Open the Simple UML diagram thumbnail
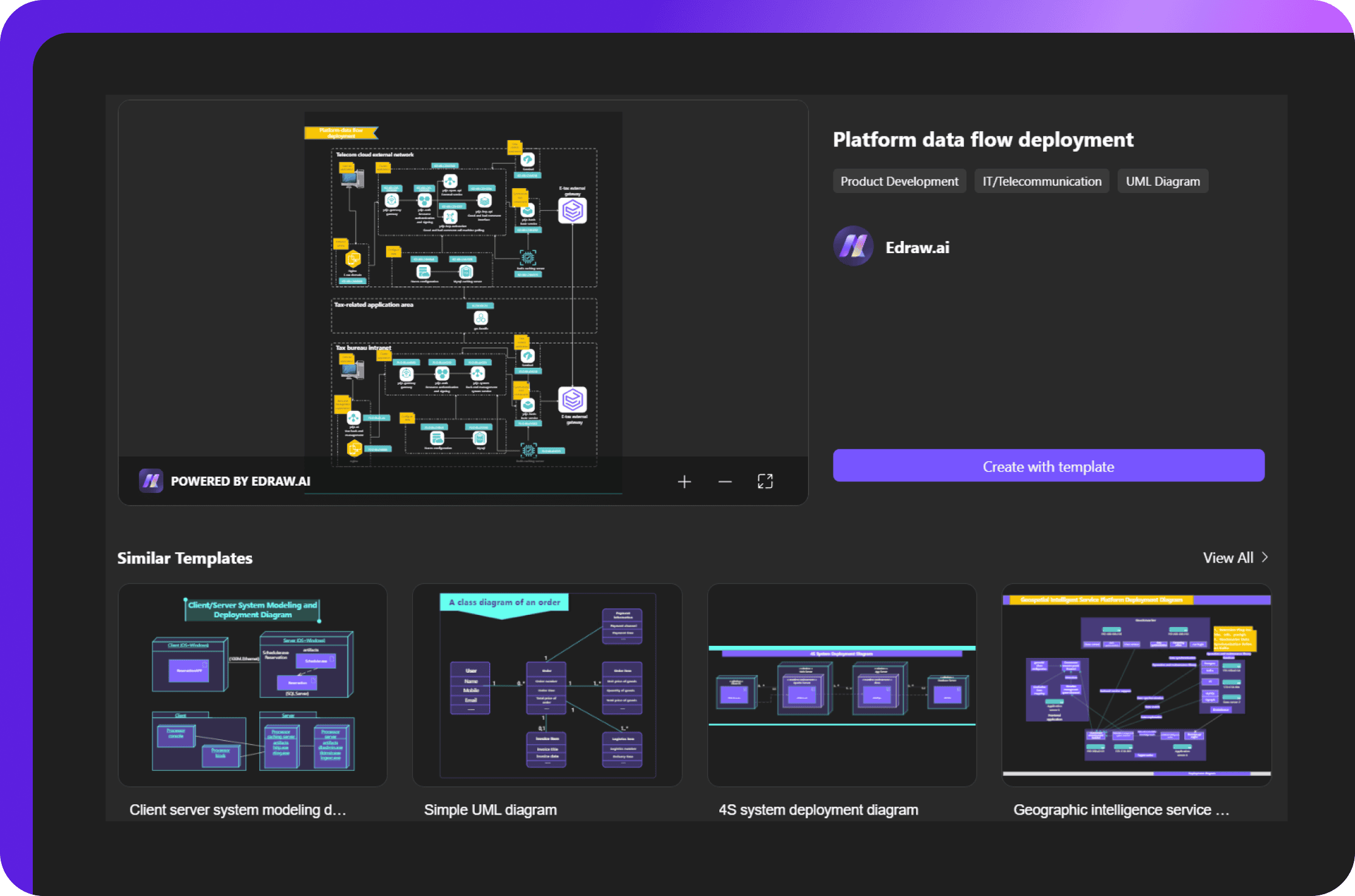This screenshot has height=896, width=1355. (547, 685)
